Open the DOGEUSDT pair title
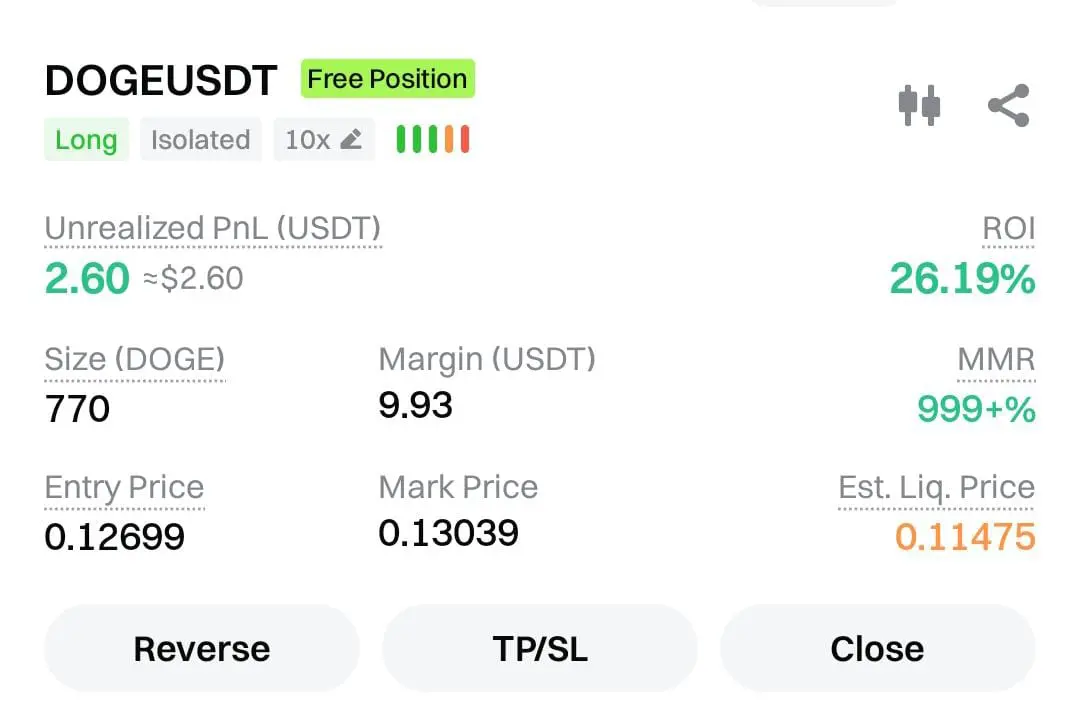 161,82
